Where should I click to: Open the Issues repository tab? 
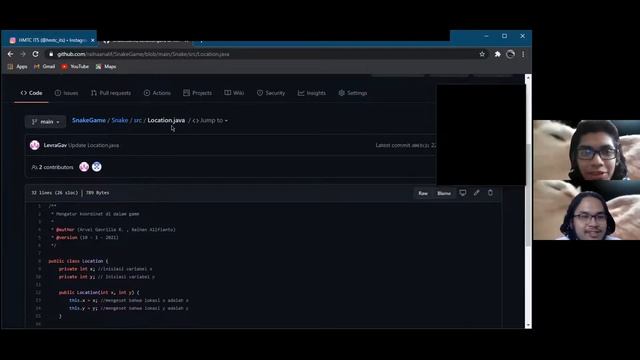67,93
